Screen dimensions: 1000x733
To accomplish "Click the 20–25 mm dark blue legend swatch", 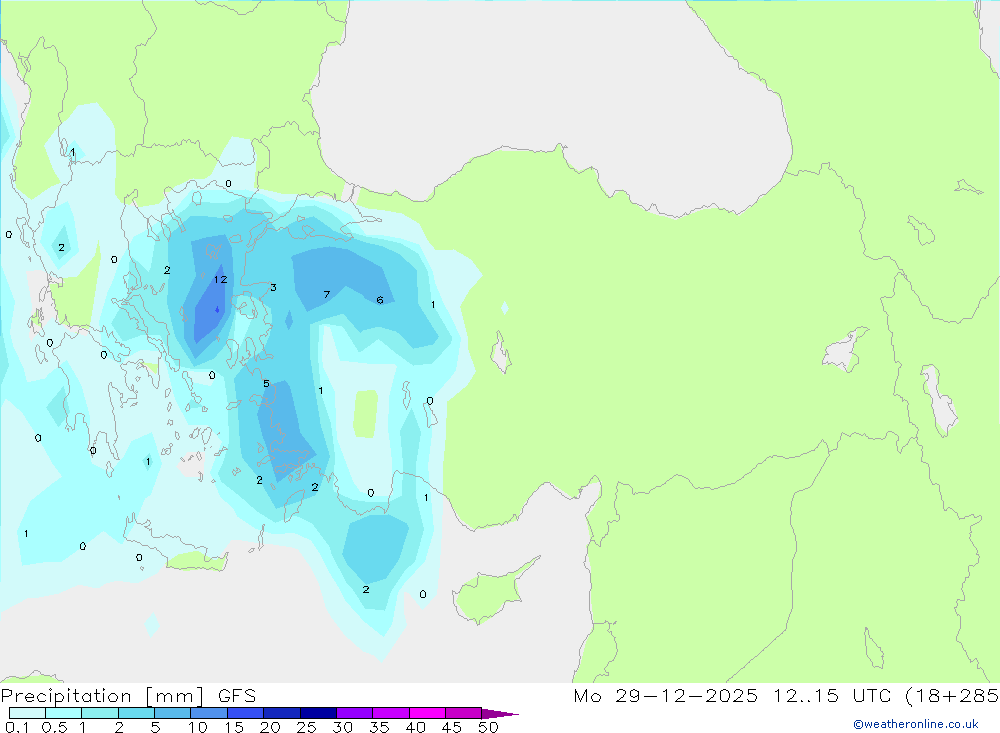I will tap(281, 713).
